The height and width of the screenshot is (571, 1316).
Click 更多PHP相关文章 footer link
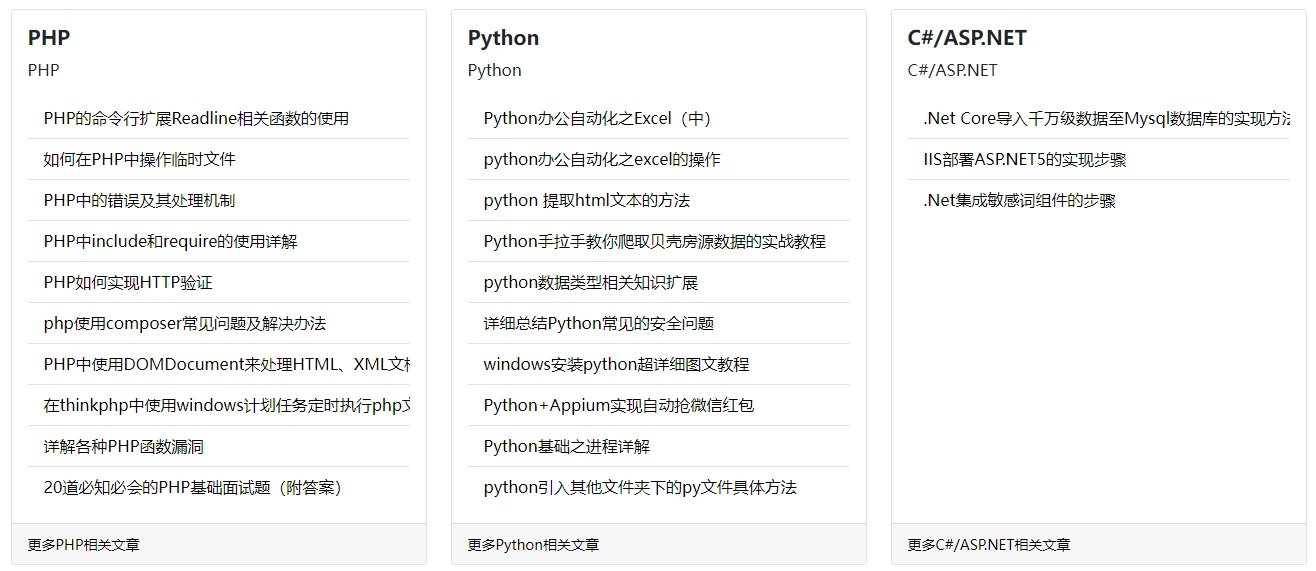pyautogui.click(x=83, y=545)
